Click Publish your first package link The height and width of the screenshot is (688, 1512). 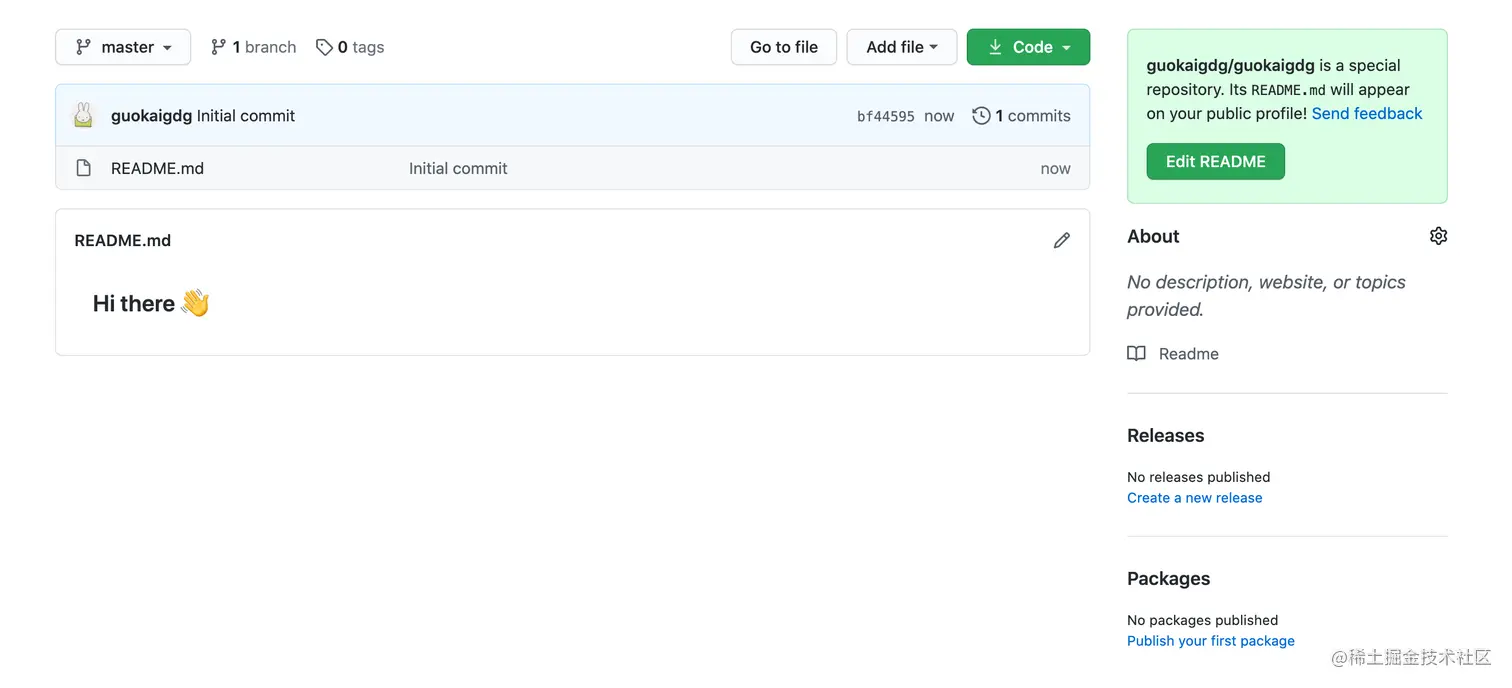tap(1211, 641)
